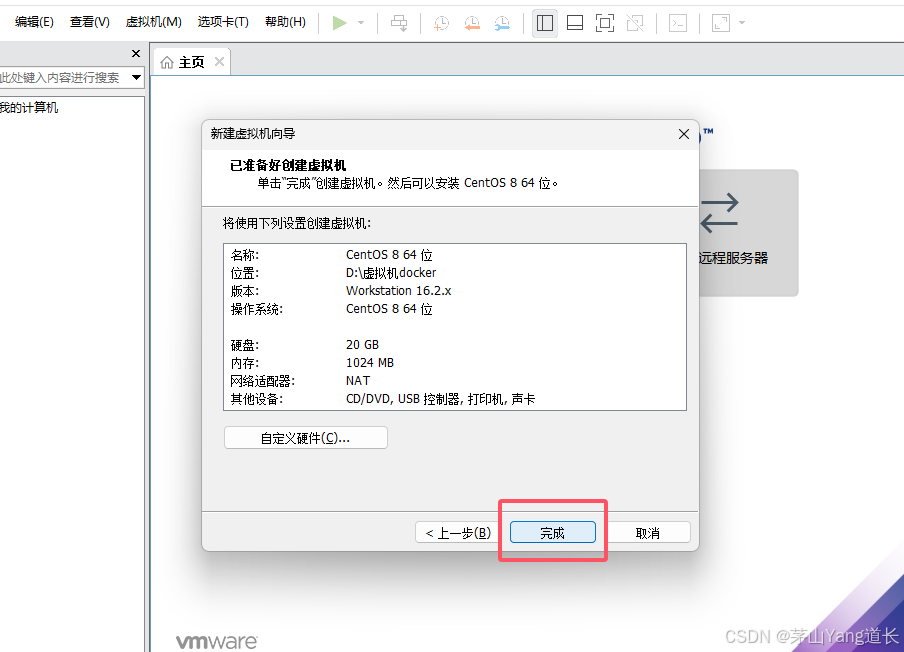904x652 pixels.
Task: Open the 虚拟机(M) menu
Action: [153, 22]
